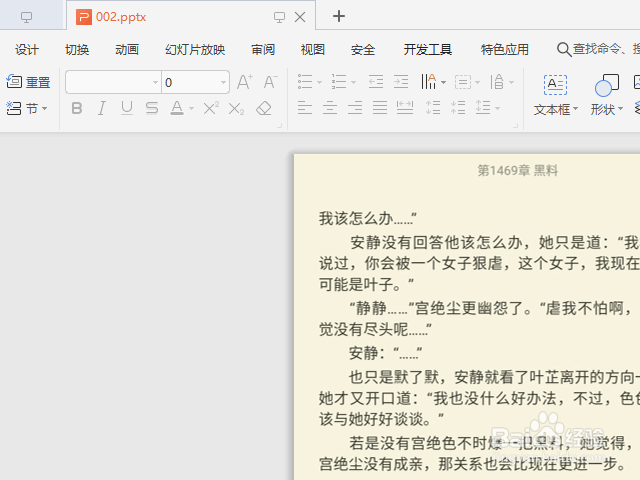Open paragraph dialog launcher corner arrow
The image size is (640, 480).
[x=516, y=126]
